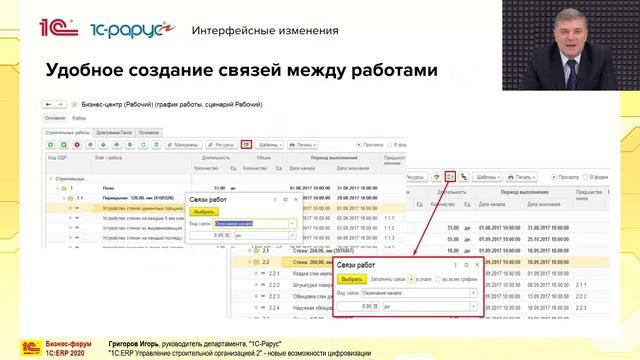Open calculator icon in smaller Связи работ dialog
The width and height of the screenshot is (640, 360).
coord(227,236)
